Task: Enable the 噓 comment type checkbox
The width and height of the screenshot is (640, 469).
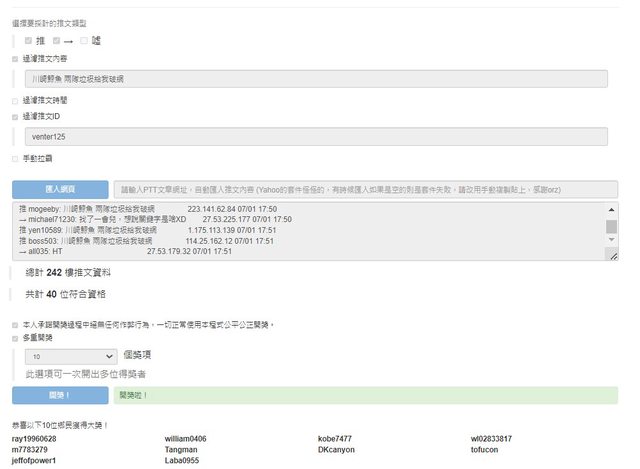Action: coord(84,41)
